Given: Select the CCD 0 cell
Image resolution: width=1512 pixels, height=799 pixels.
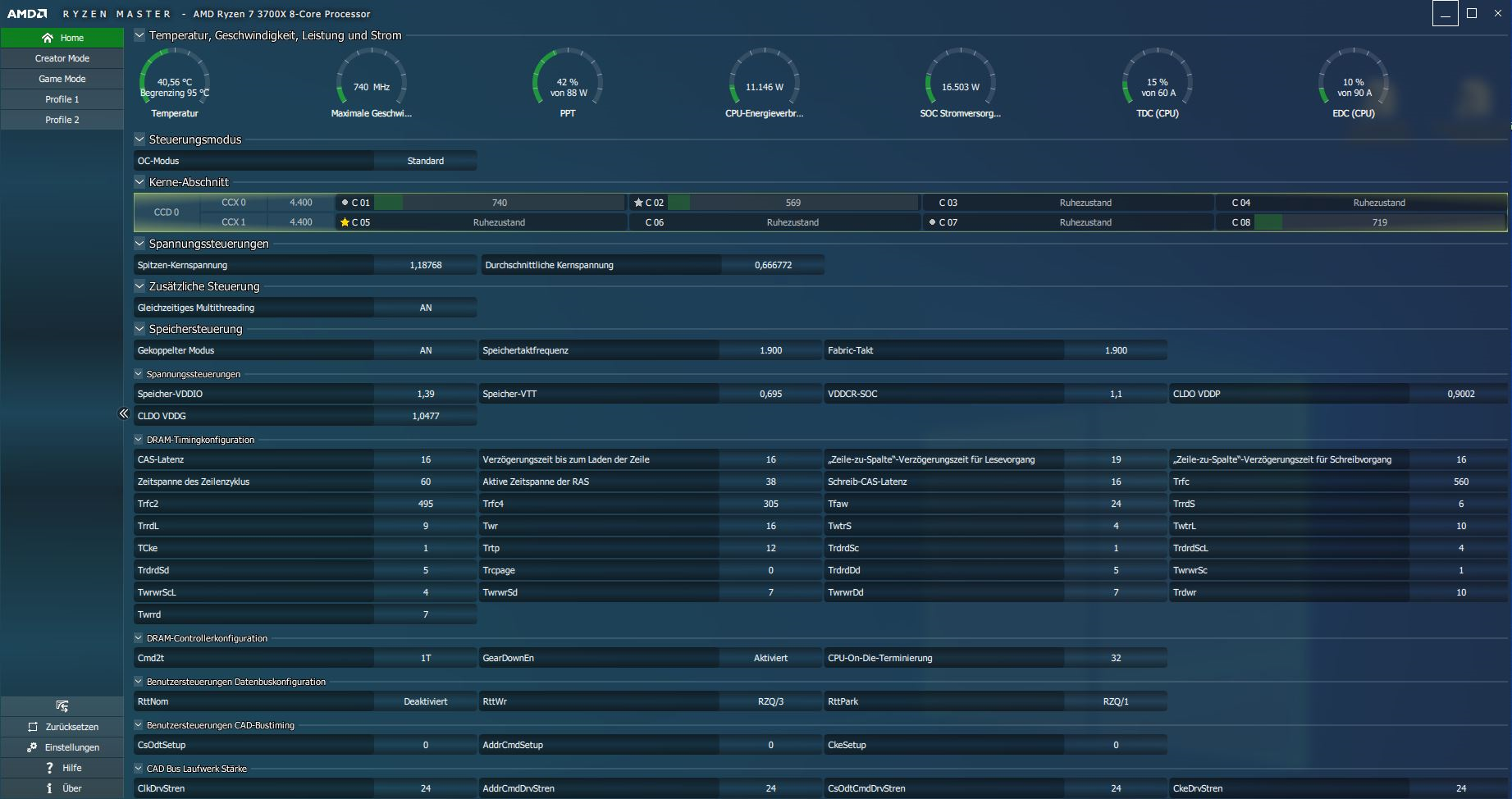Looking at the screenshot, I should point(167,212).
